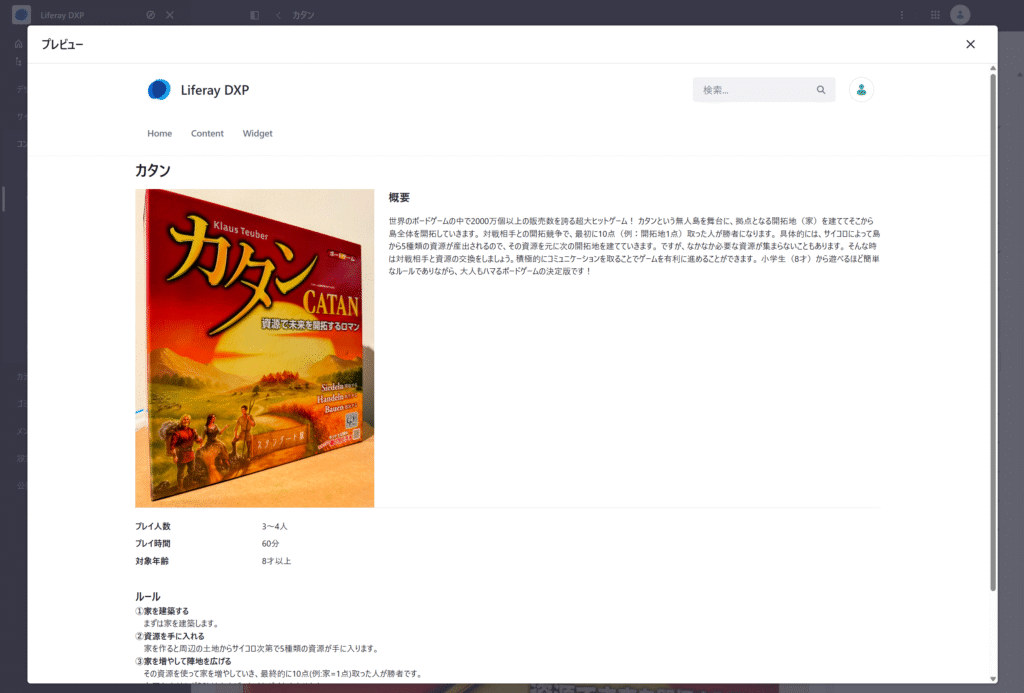Open the Liferay DXP site name link
Screen dimensions: 1024x693
pos(215,90)
